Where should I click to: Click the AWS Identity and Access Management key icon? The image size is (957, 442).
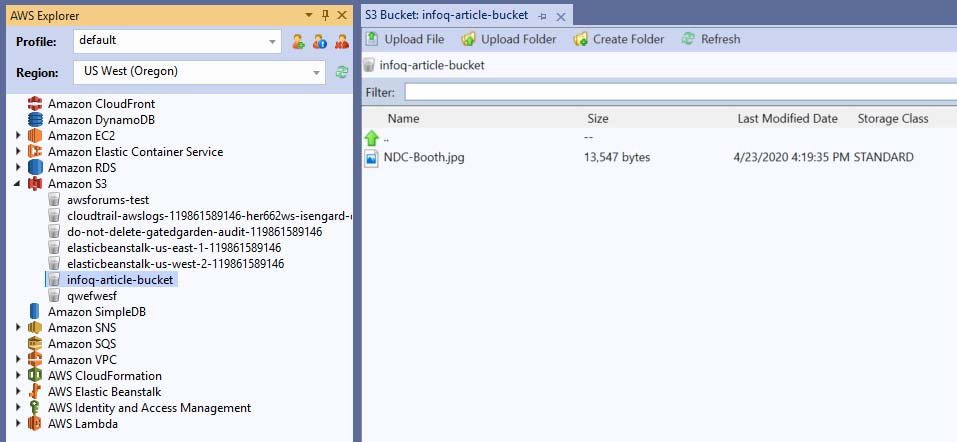click(x=35, y=408)
